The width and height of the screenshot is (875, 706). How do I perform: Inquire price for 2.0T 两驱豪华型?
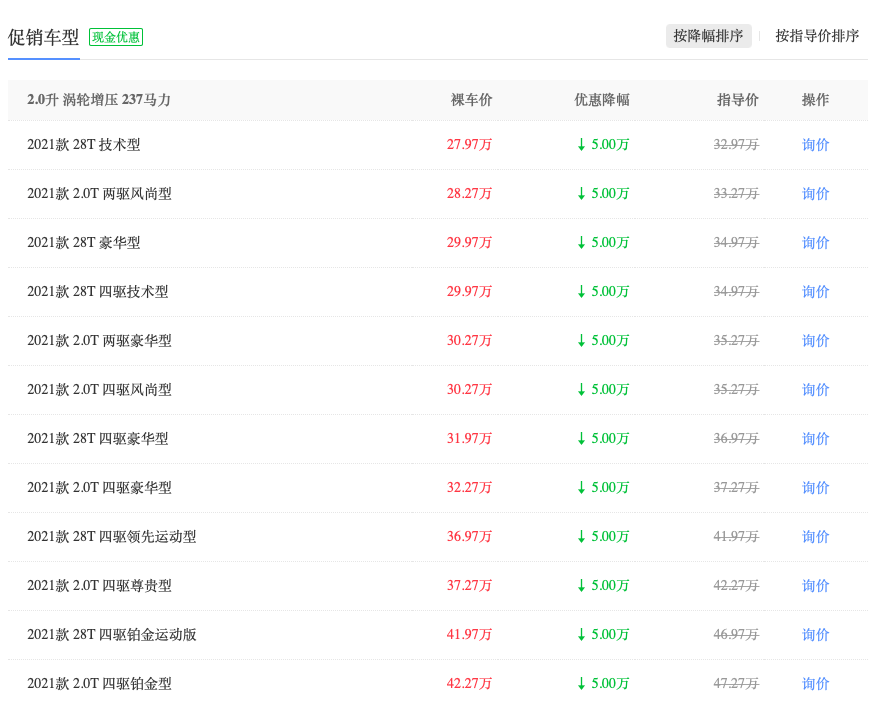coord(815,341)
